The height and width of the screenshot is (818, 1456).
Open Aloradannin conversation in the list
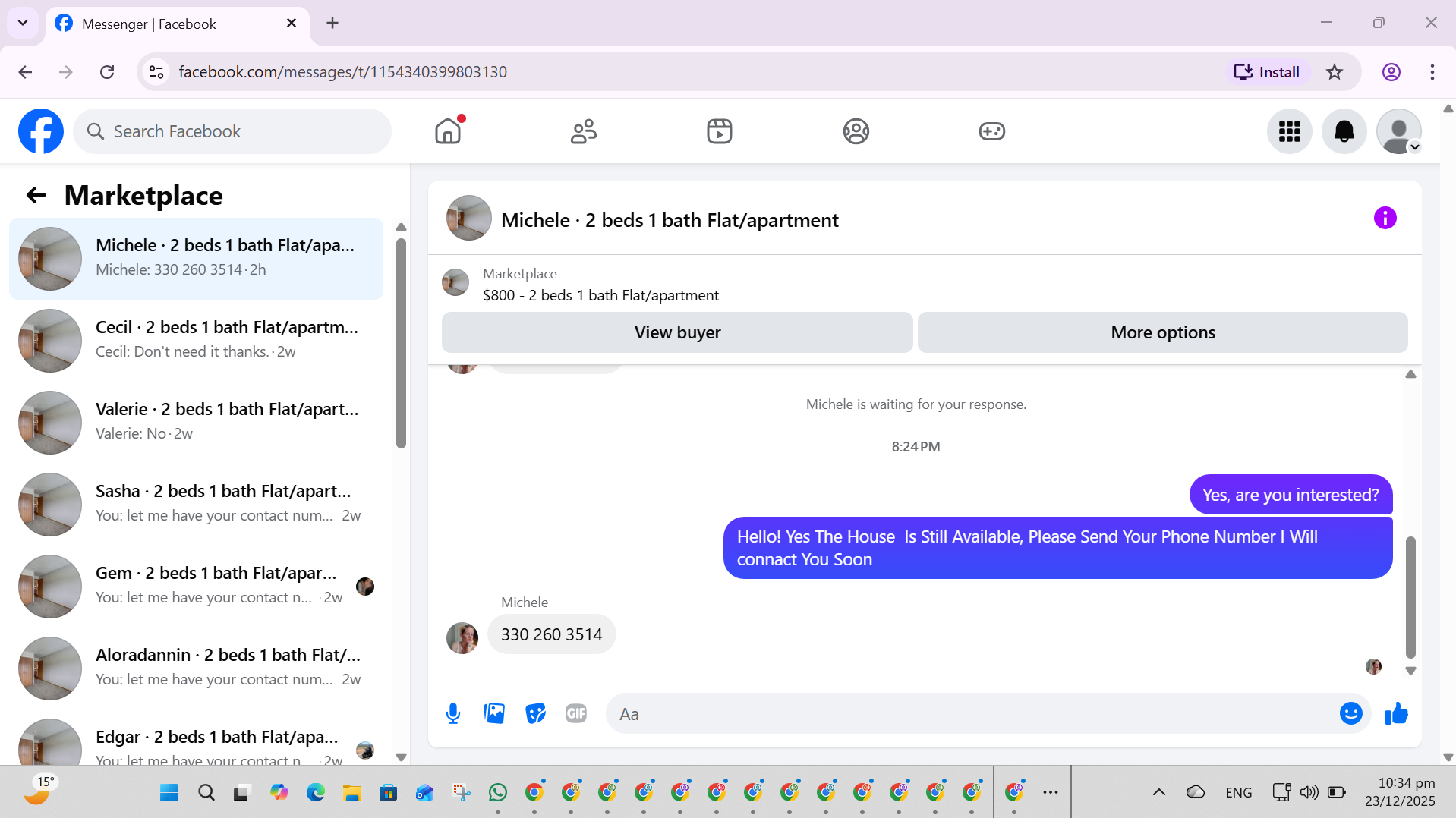pyautogui.click(x=196, y=669)
